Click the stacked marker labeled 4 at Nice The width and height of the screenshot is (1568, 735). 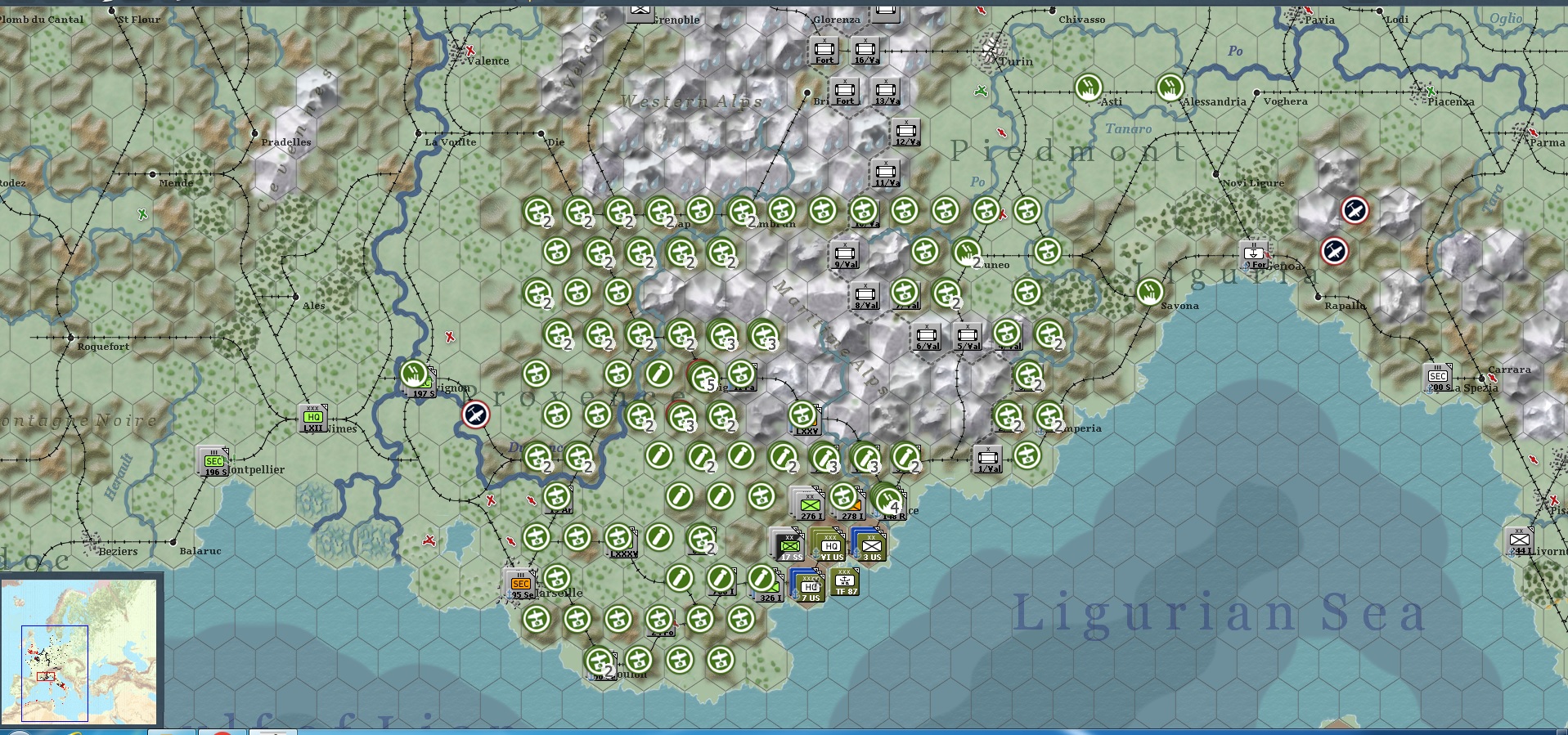887,499
